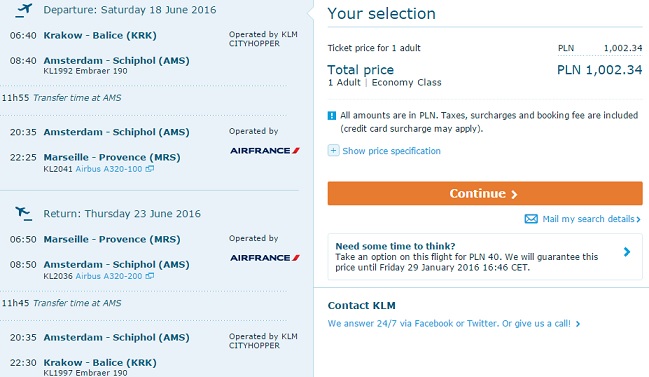Click the blue info exclamation icon
The height and width of the screenshot is (377, 649).
(x=332, y=115)
